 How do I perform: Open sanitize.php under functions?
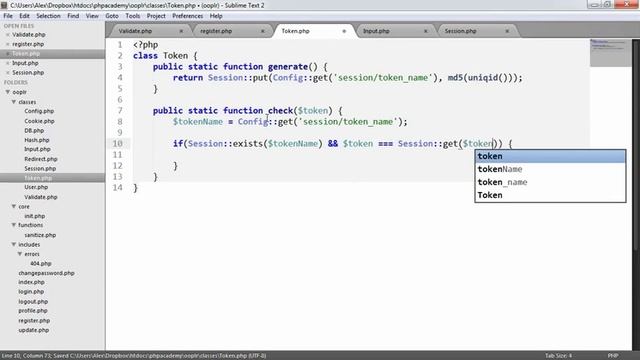click(x=40, y=235)
